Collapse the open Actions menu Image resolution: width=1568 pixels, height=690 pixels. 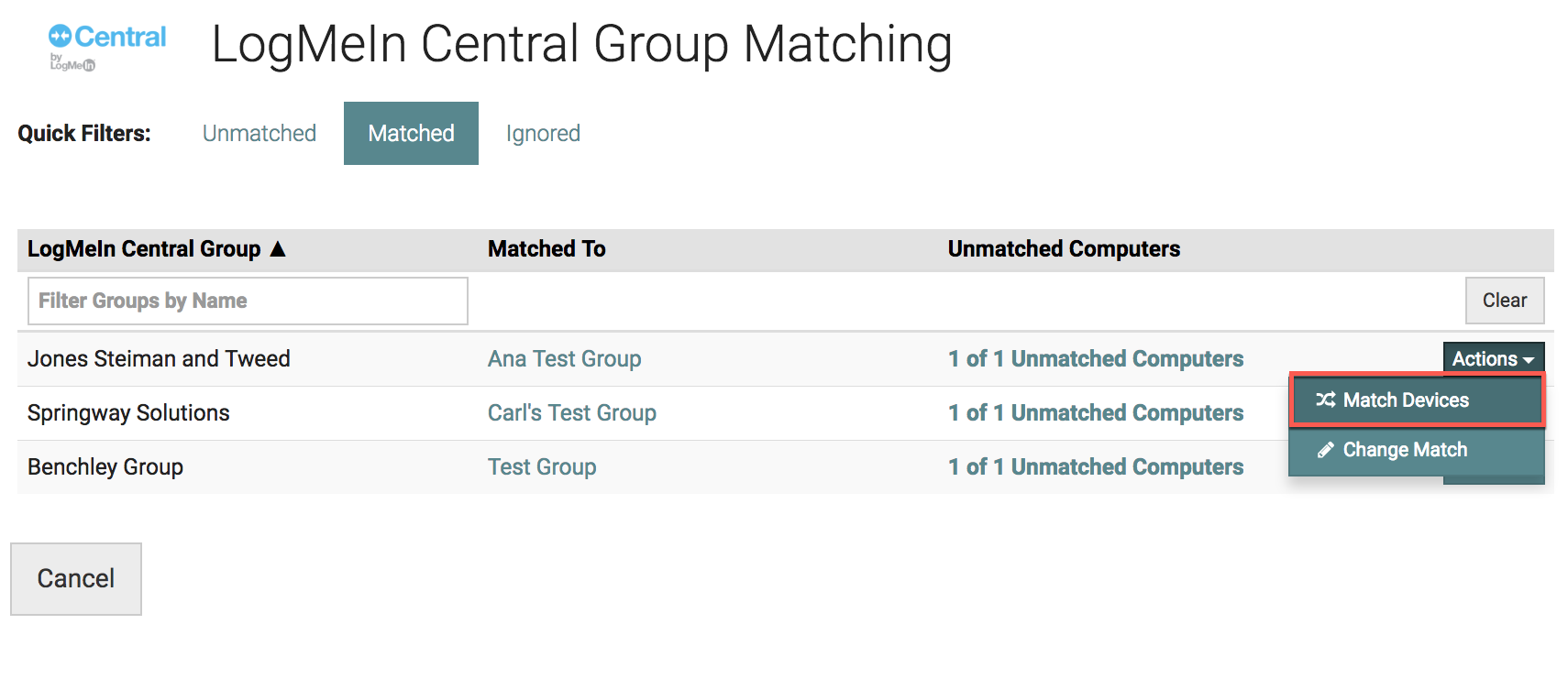[x=1493, y=358]
